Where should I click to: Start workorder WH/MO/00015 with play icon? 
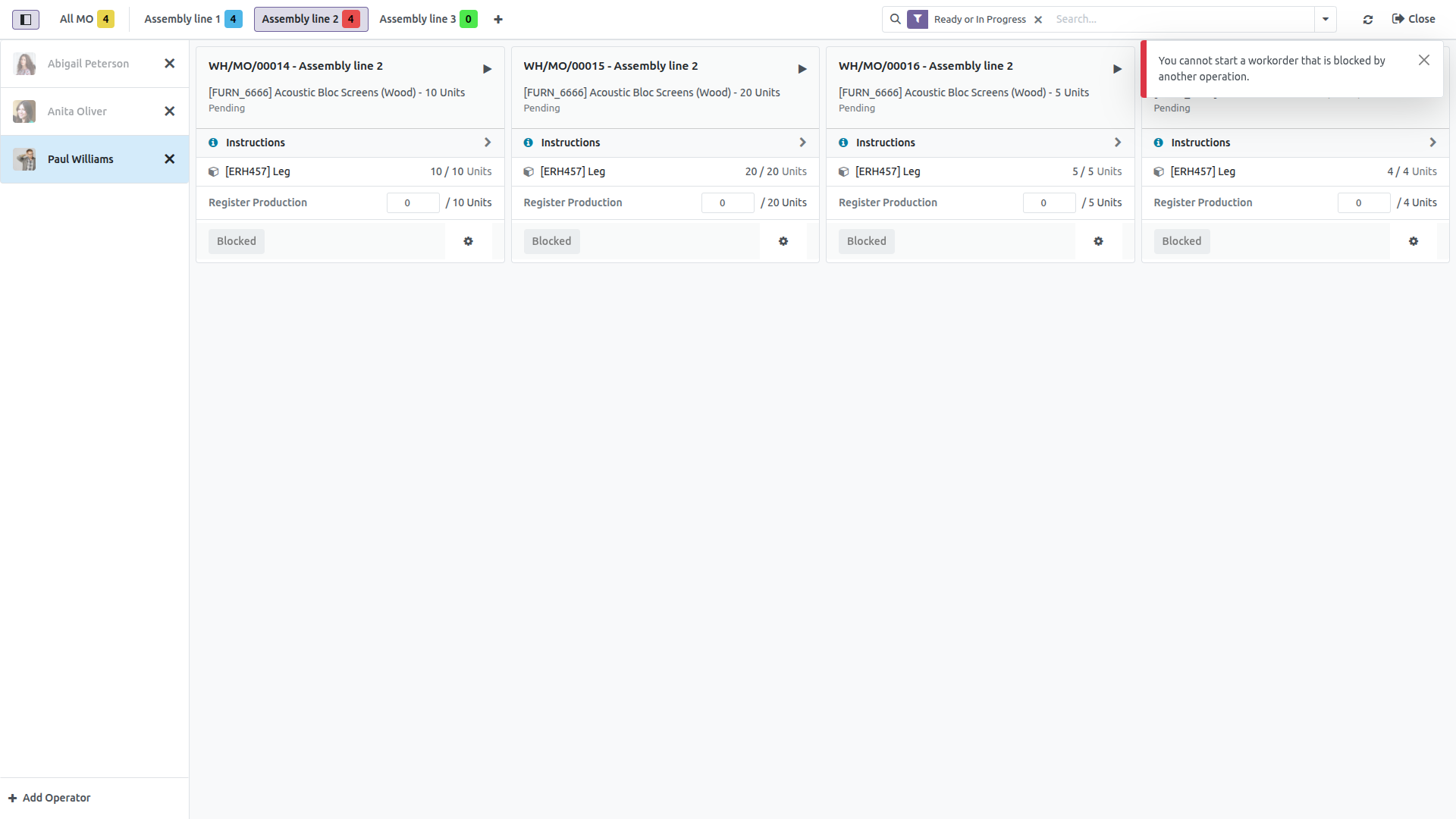coord(802,69)
